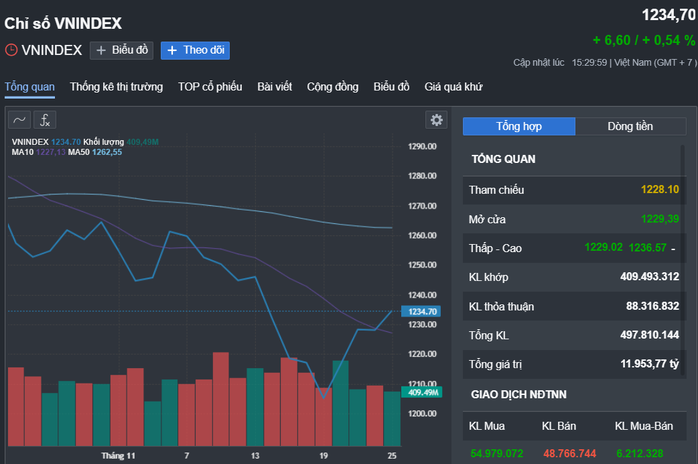Click the 1234.70 price label on axis
Screen dimensions: 698x464
421,311
